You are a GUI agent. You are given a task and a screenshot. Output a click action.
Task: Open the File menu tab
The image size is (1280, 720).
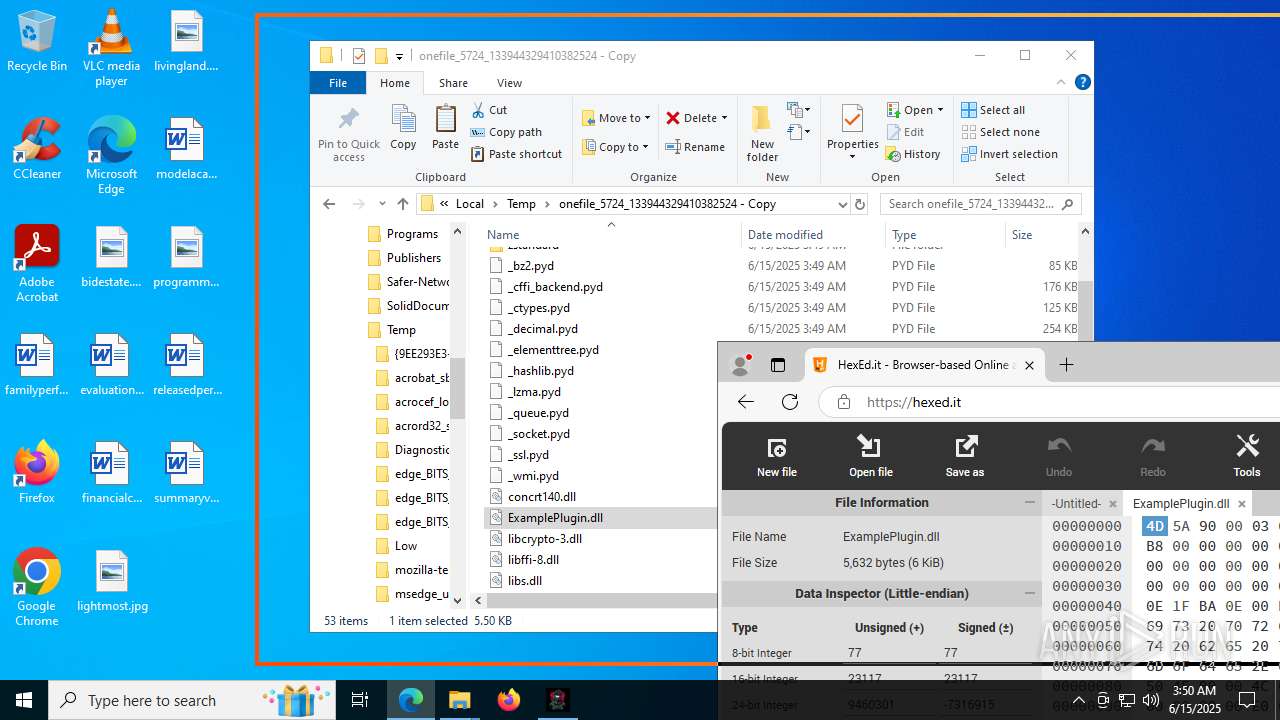point(338,83)
